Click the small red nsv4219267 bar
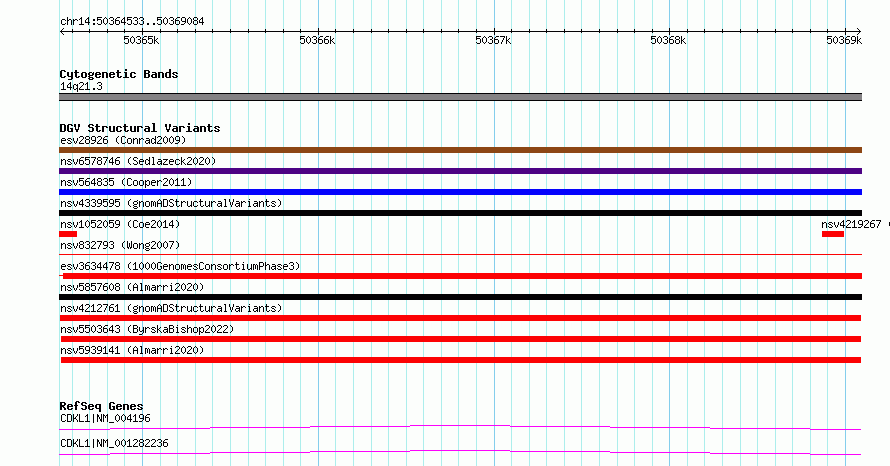The width and height of the screenshot is (890, 466). click(833, 234)
